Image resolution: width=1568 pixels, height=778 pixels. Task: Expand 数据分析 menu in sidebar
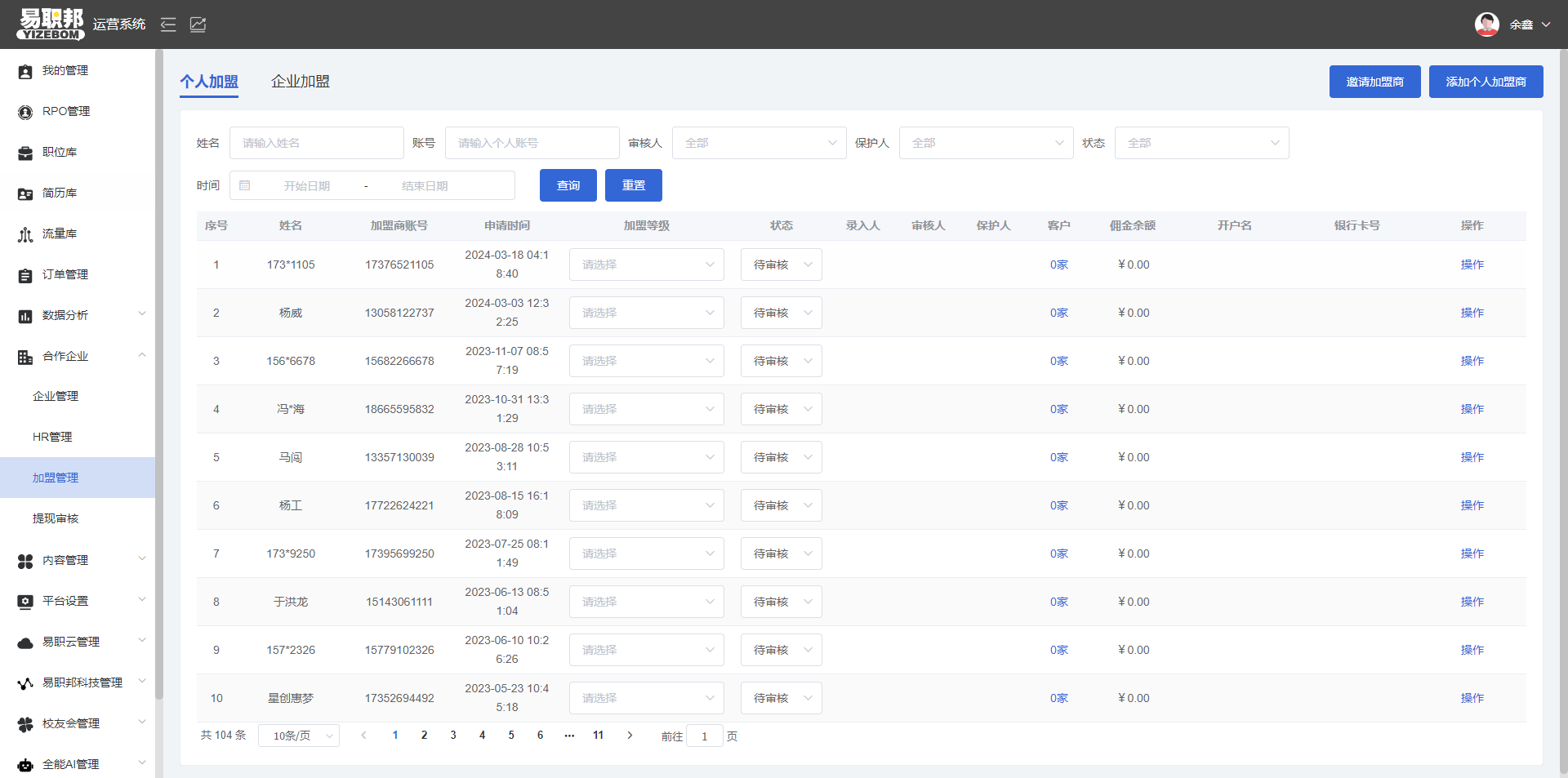[x=82, y=315]
